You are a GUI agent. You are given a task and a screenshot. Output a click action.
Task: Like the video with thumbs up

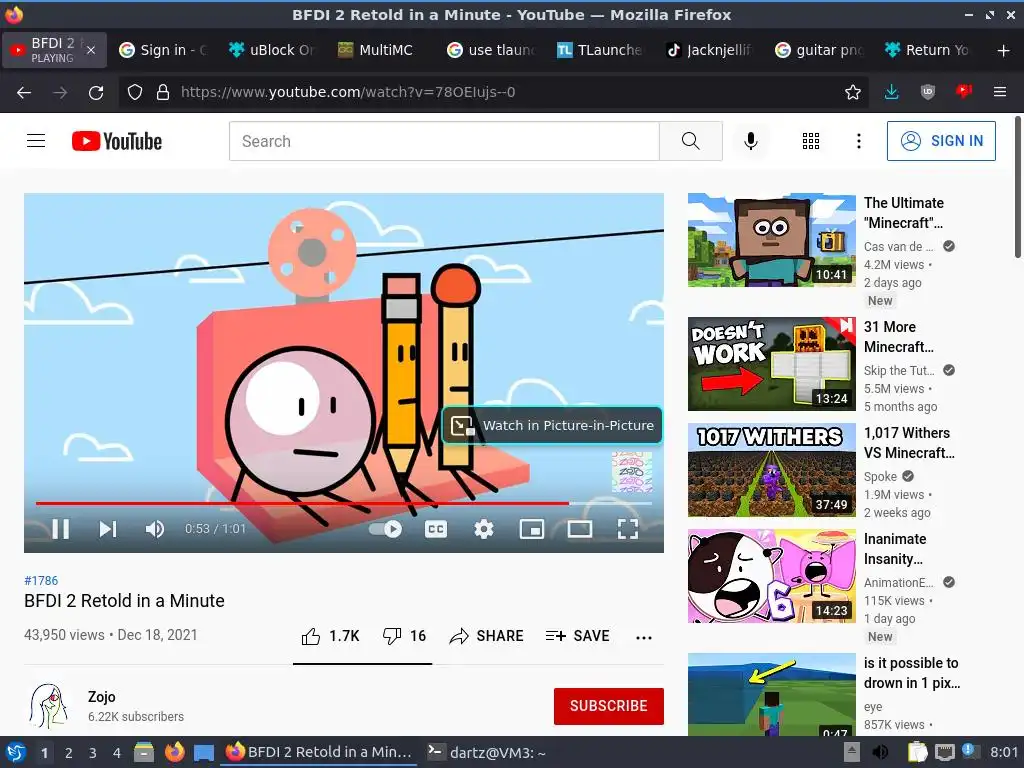point(330,636)
